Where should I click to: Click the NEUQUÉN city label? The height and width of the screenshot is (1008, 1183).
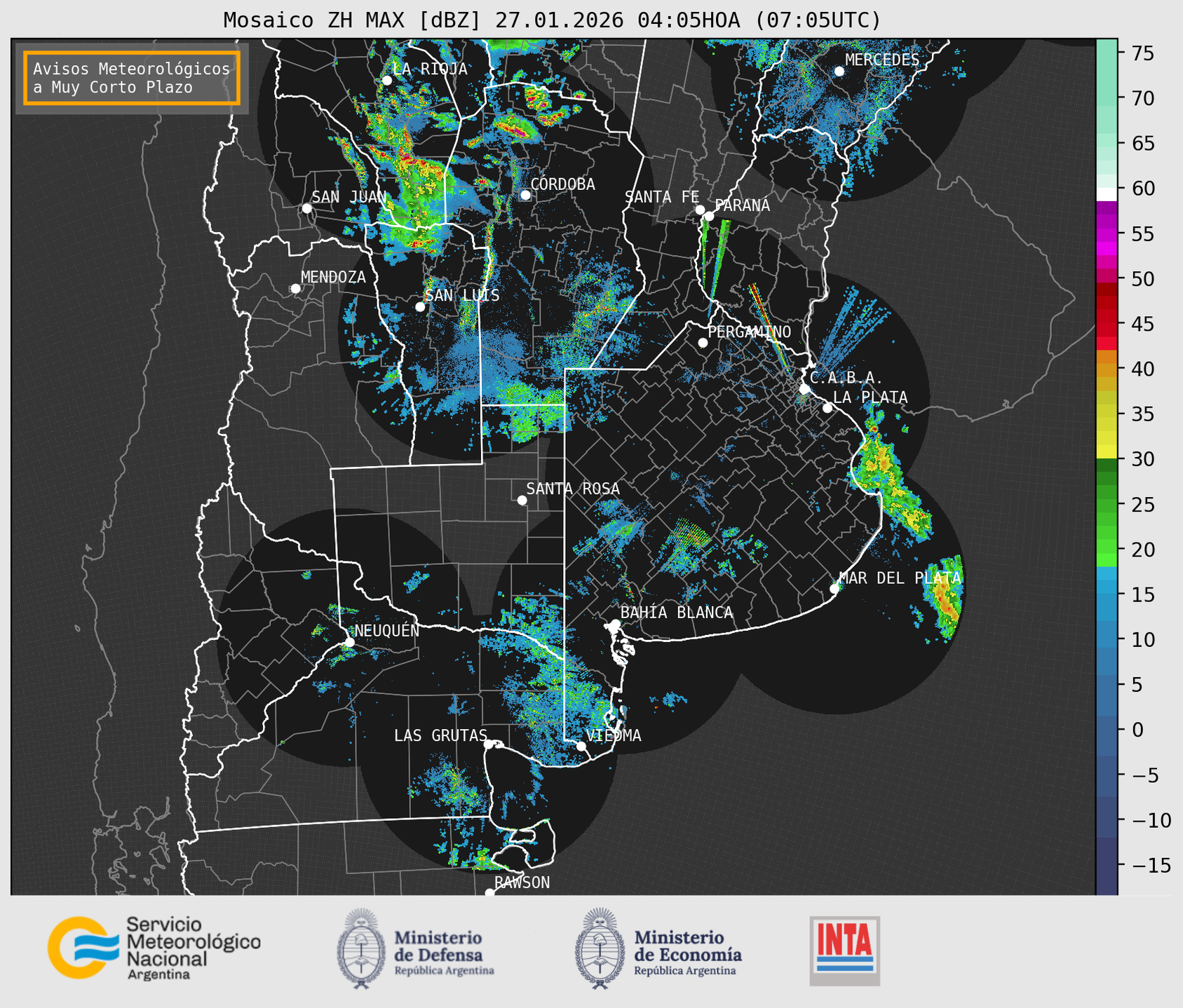(387, 631)
